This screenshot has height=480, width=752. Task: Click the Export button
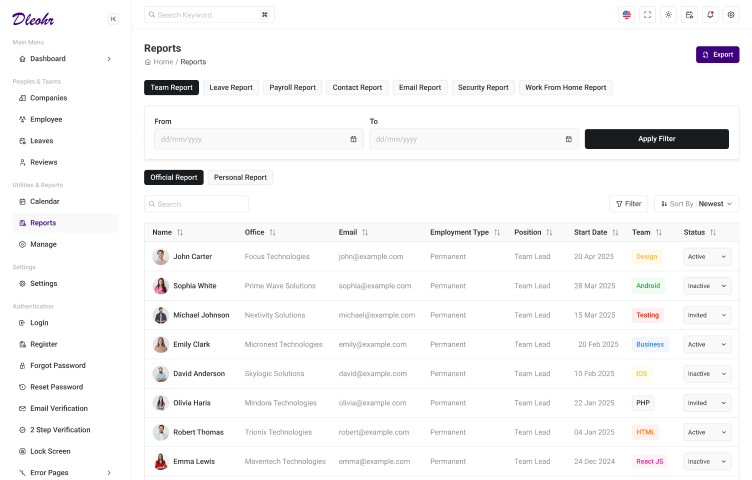[x=717, y=55]
